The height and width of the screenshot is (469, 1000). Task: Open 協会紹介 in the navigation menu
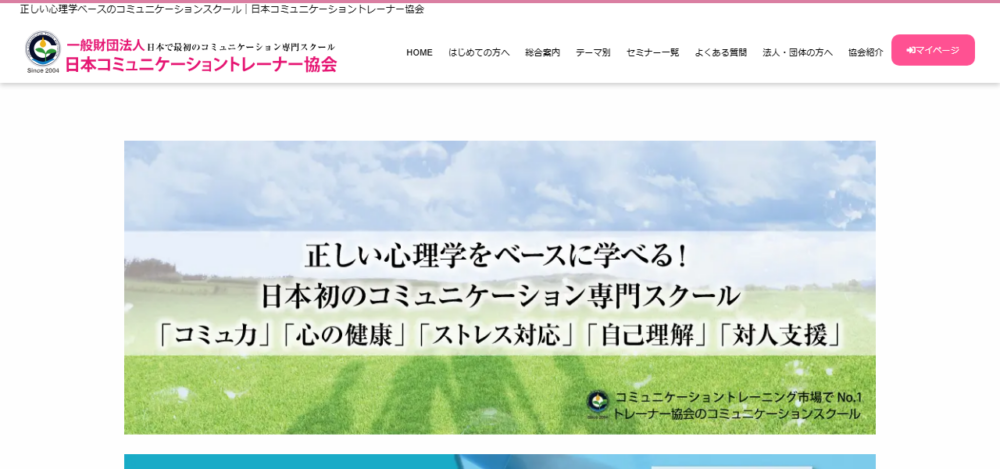[865, 53]
